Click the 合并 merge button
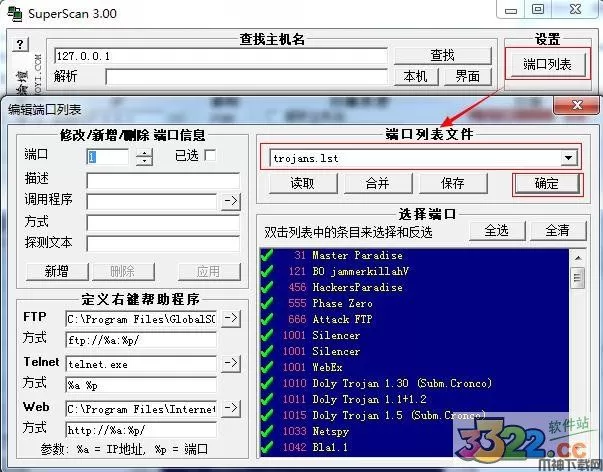 pos(378,183)
